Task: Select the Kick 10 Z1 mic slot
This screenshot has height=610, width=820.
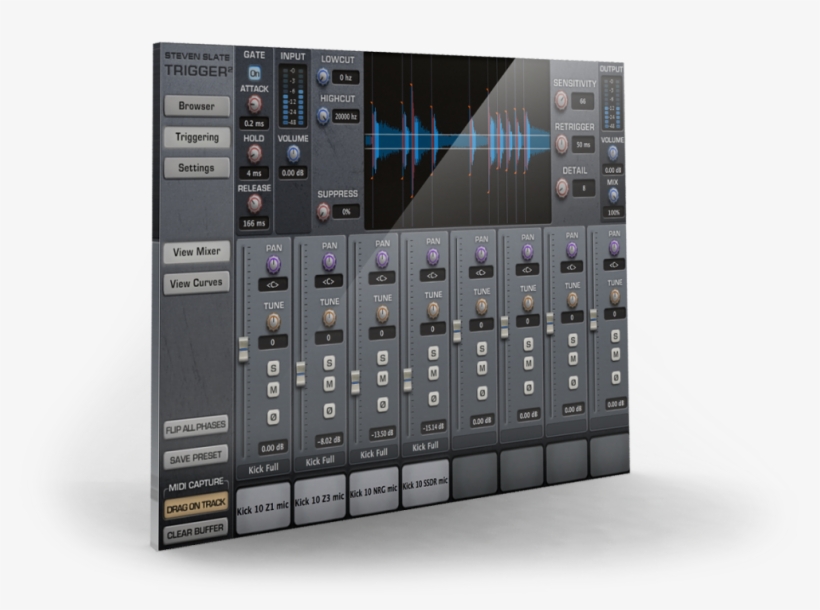Action: (x=263, y=507)
